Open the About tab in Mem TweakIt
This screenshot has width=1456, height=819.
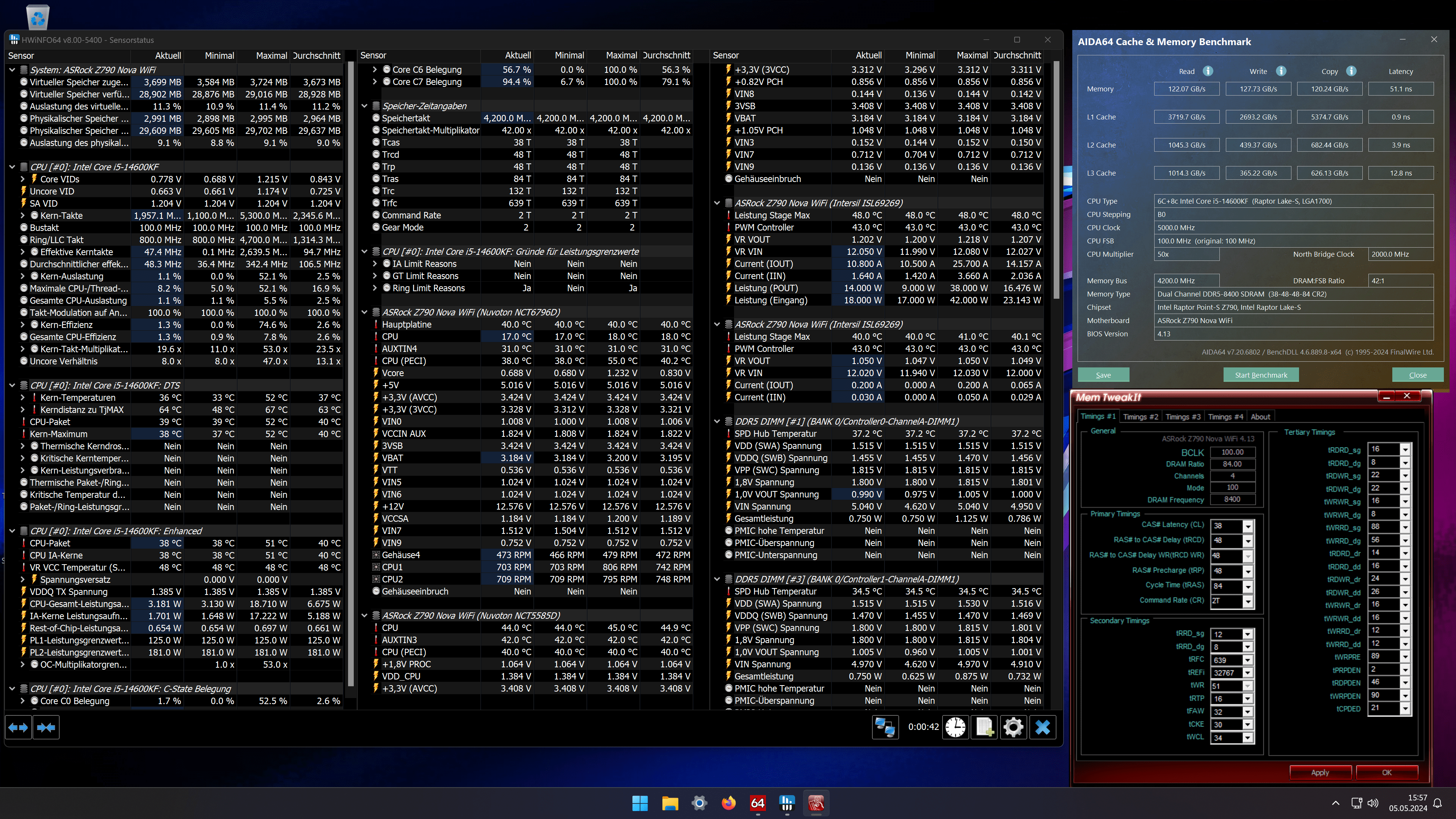(1260, 417)
